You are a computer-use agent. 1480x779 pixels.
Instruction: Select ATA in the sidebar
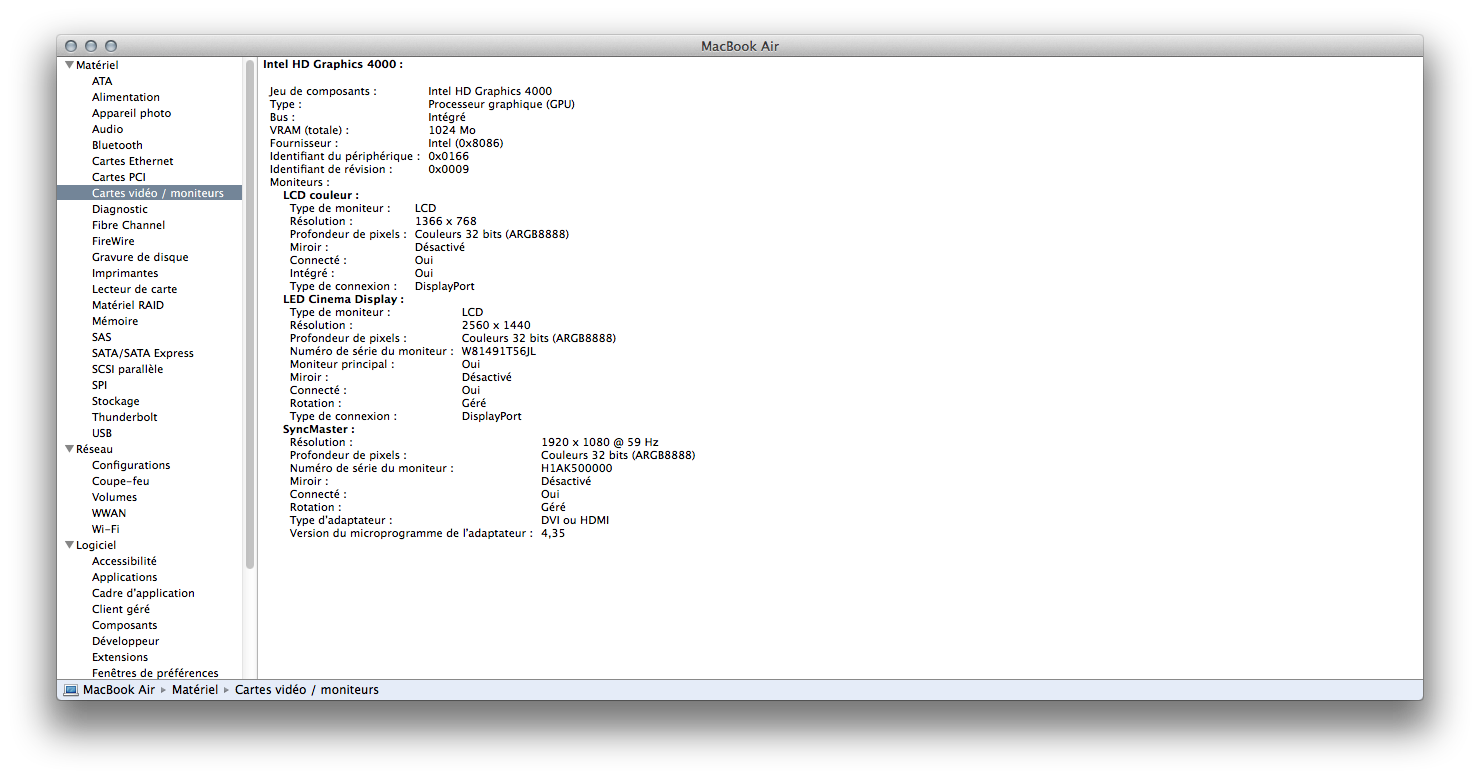tap(102, 81)
